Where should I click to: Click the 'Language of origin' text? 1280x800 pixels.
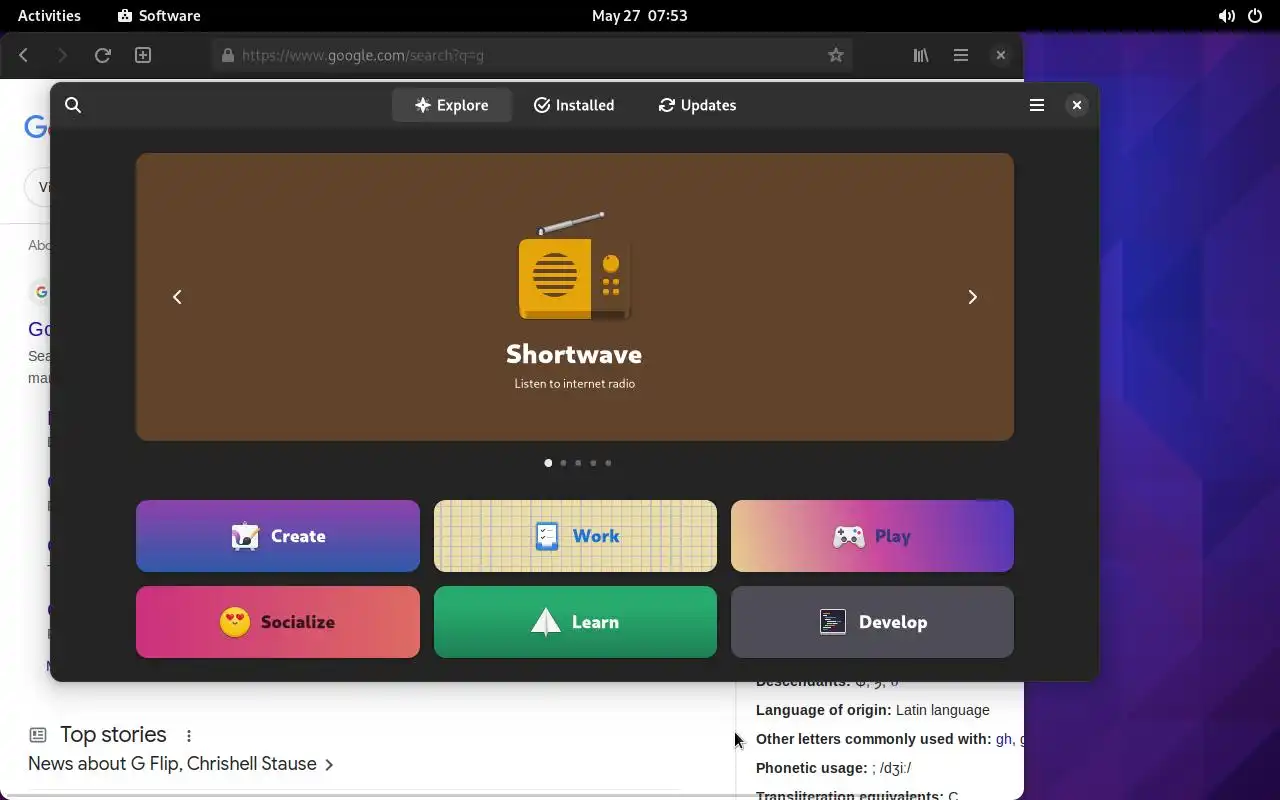coord(823,710)
